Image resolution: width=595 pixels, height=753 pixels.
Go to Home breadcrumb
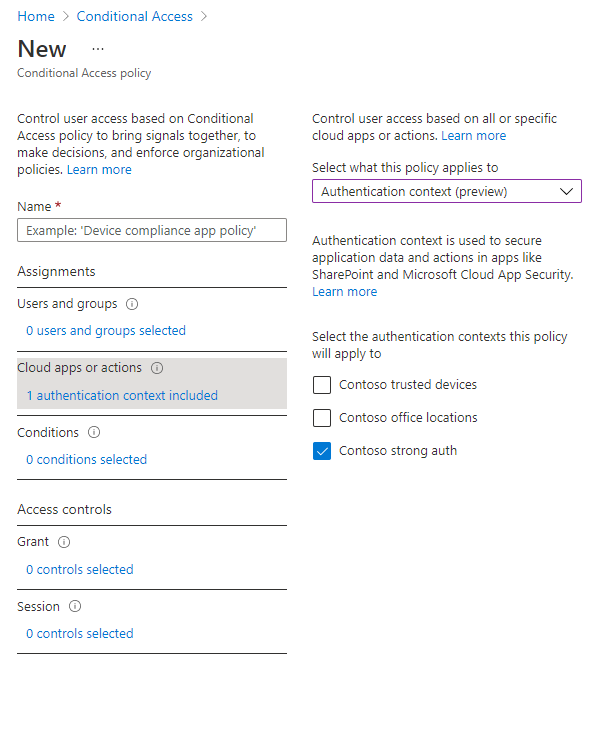click(36, 16)
